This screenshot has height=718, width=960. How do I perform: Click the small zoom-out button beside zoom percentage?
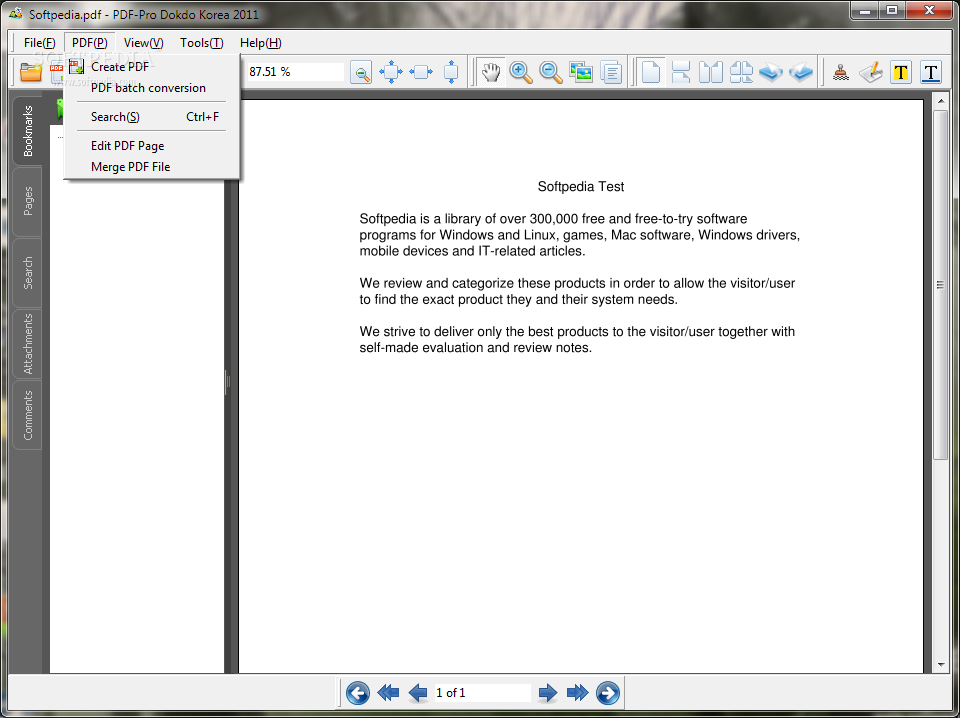click(361, 73)
